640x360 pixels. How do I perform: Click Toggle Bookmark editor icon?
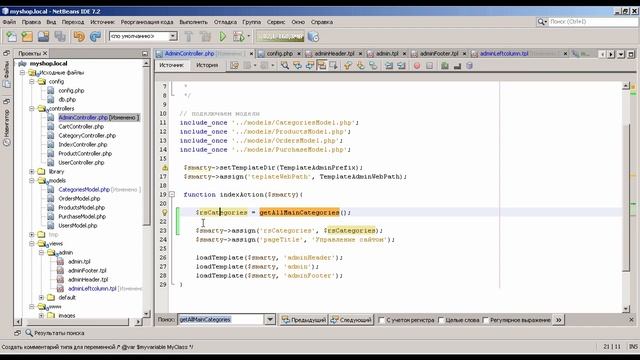(373, 65)
